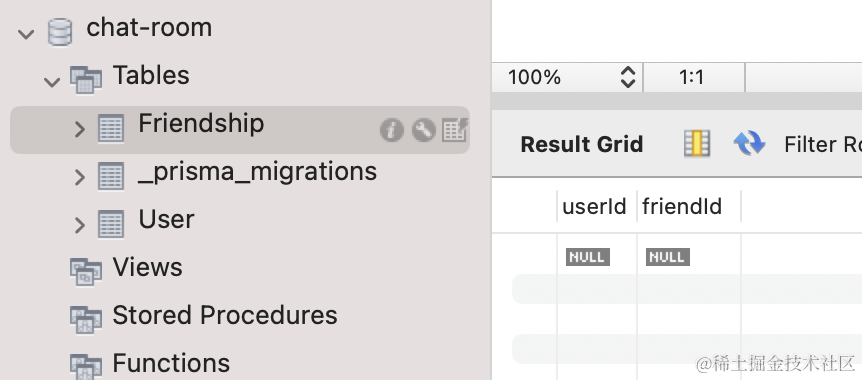Viewport: 862px width, 380px height.
Task: Expand the User table node
Action: point(80,225)
